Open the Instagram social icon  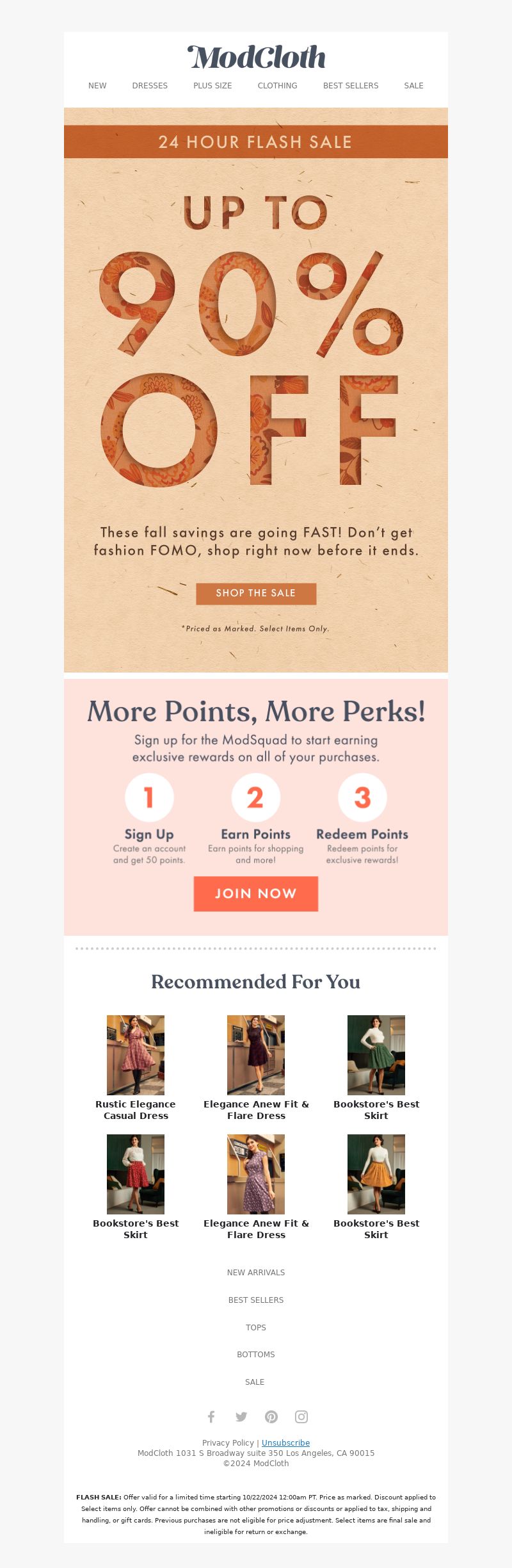tap(301, 1416)
